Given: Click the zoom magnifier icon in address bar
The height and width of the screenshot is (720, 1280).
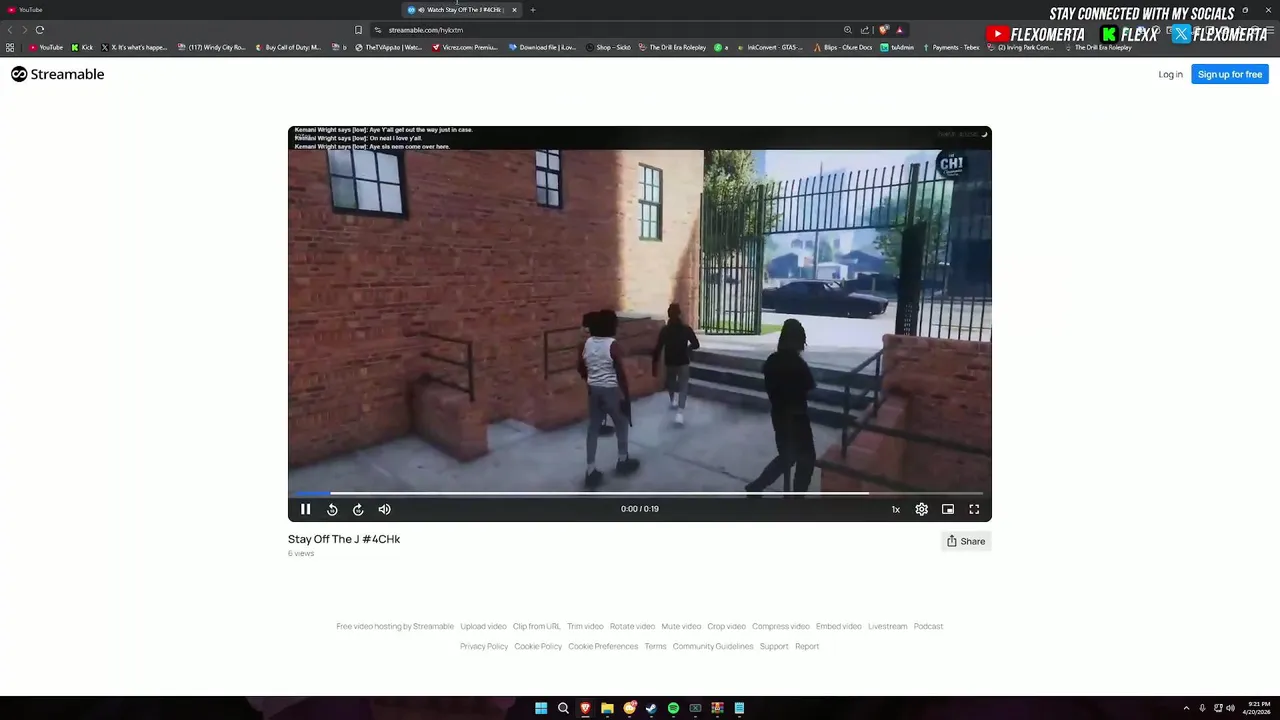Looking at the screenshot, I should (848, 30).
